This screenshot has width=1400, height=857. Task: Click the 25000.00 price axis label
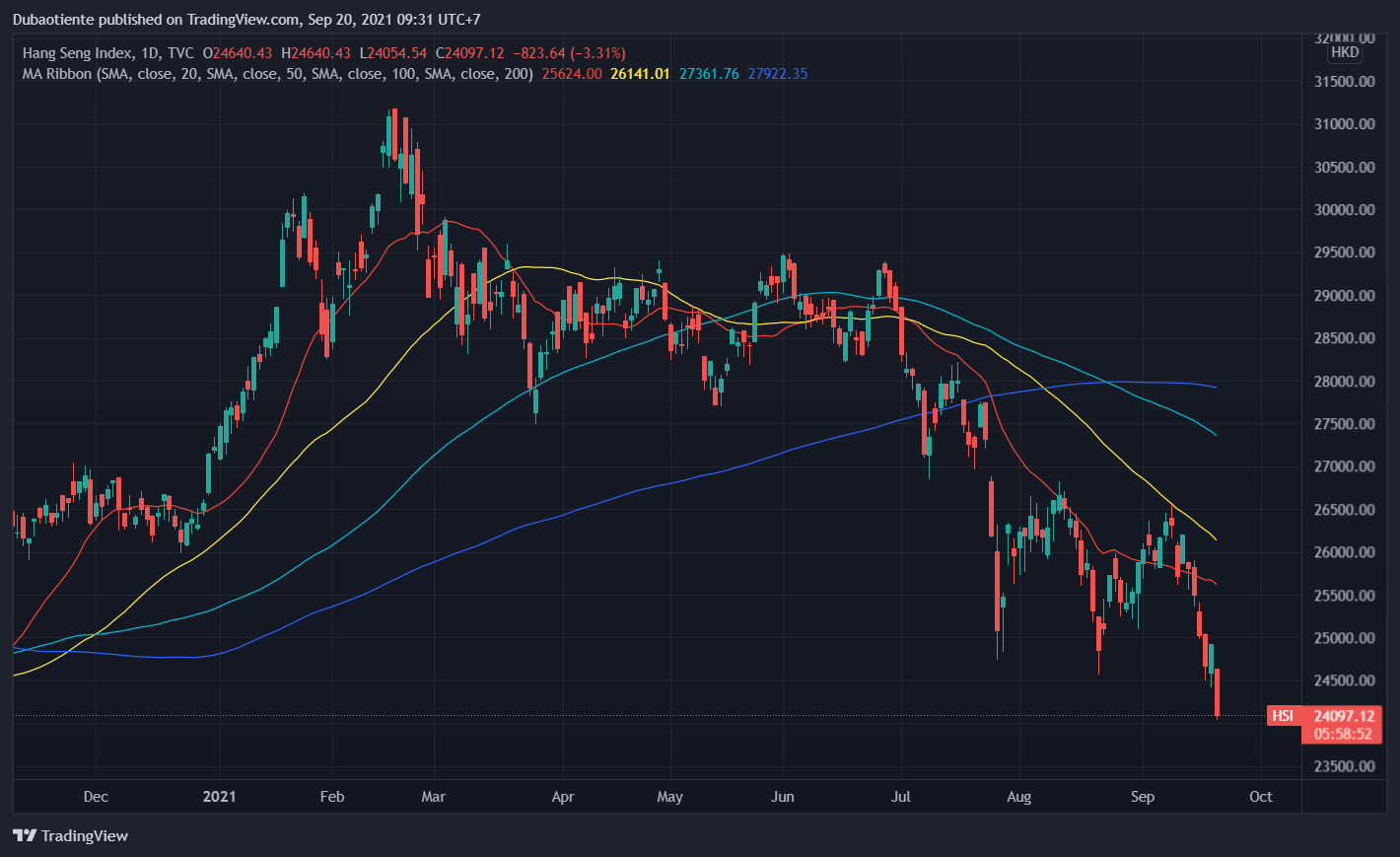[1344, 638]
